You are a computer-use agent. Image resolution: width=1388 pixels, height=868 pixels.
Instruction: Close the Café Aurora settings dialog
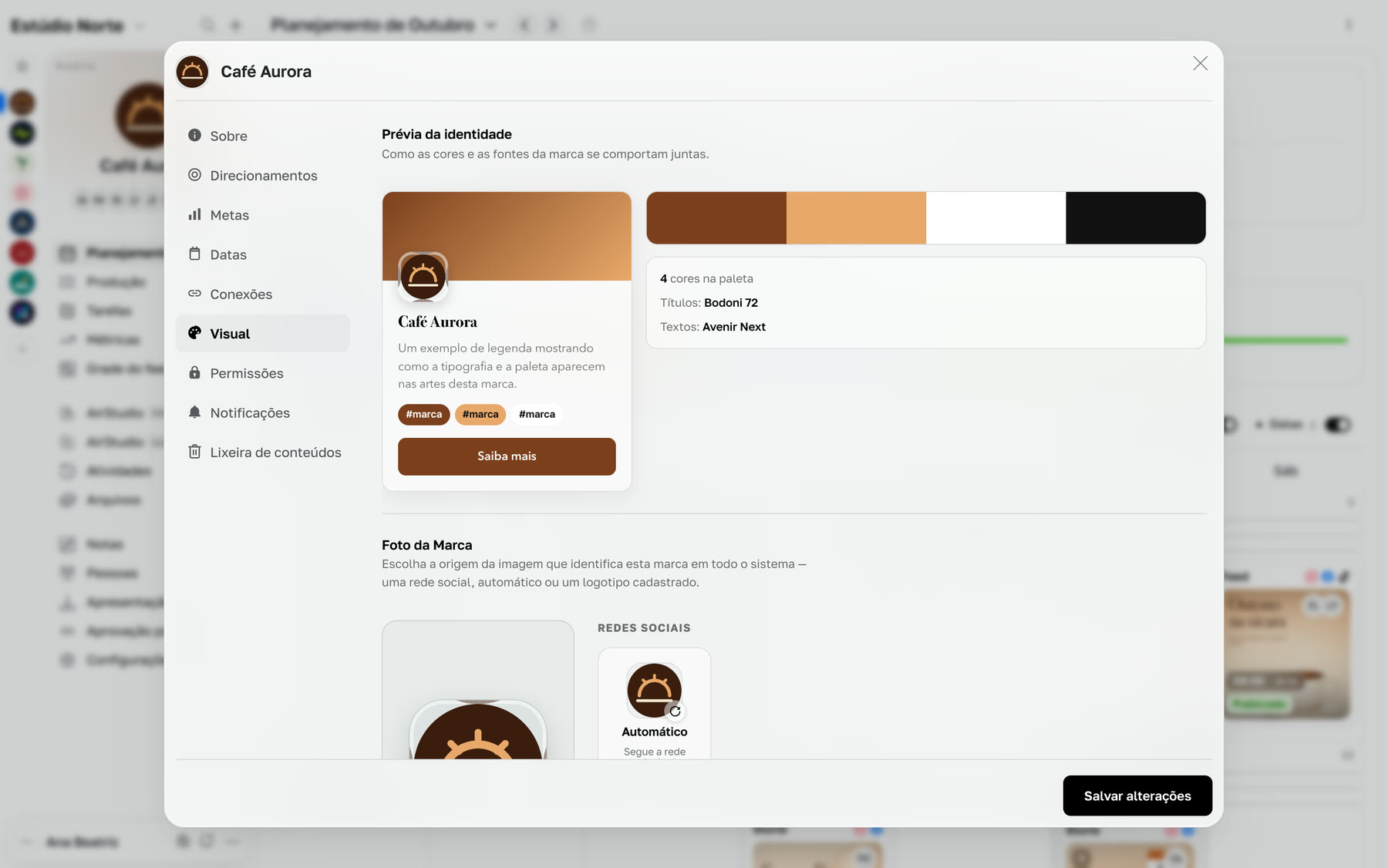coord(1200,63)
